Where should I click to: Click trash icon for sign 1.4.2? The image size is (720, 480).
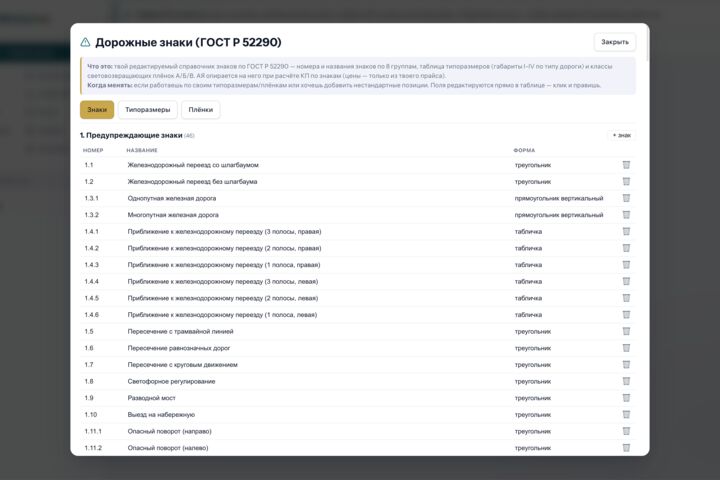[626, 248]
